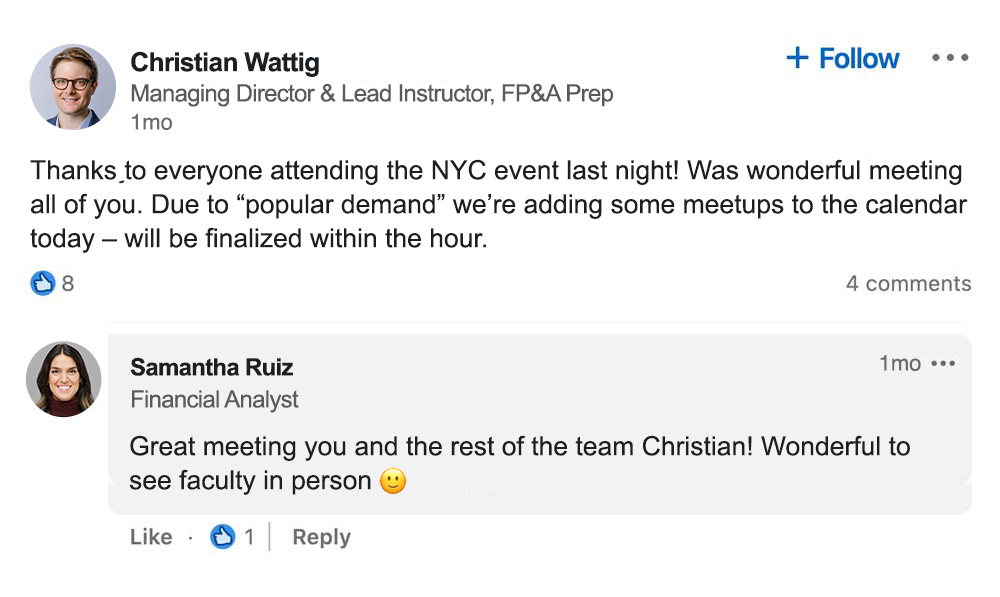Screen dimensions: 1000x597
Task: Click the smiley emoji in Samantha's comment
Action: click(393, 482)
